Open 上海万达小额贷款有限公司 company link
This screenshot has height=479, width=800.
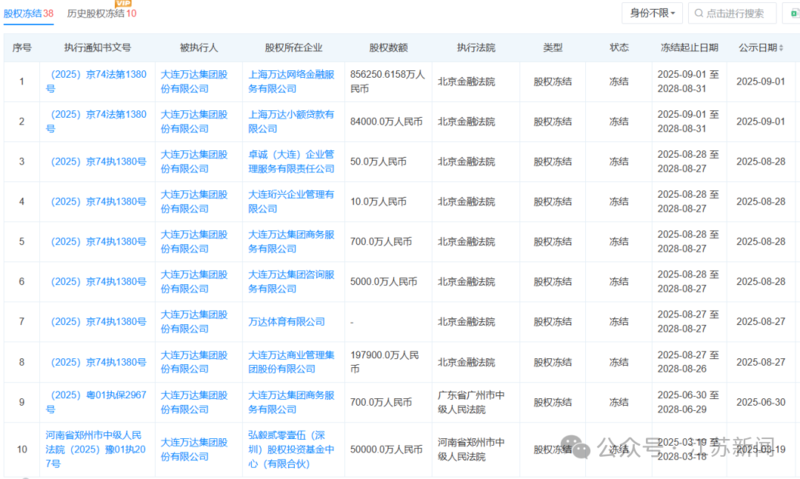click(291, 121)
